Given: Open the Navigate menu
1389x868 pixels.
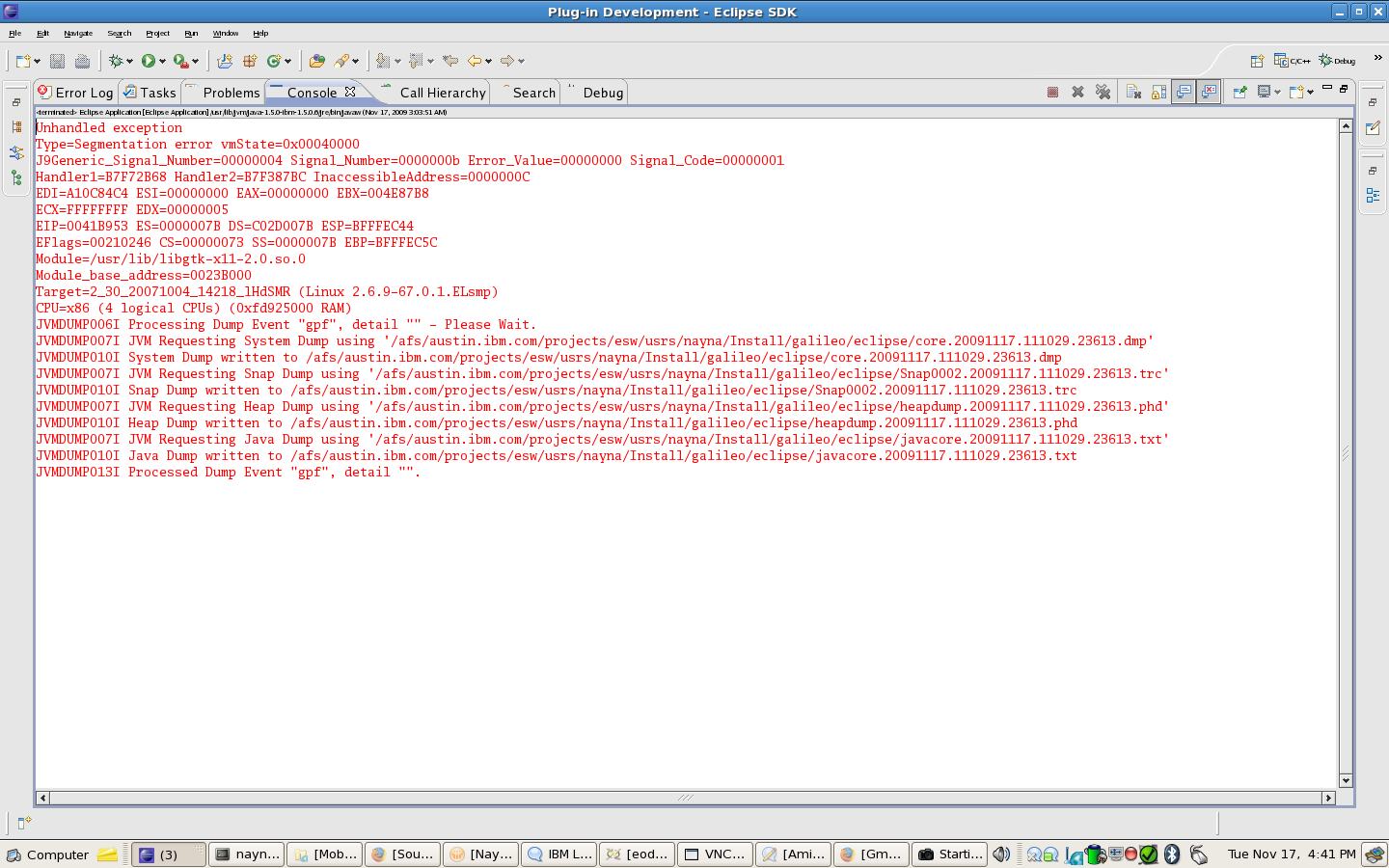Looking at the screenshot, I should tap(78, 33).
